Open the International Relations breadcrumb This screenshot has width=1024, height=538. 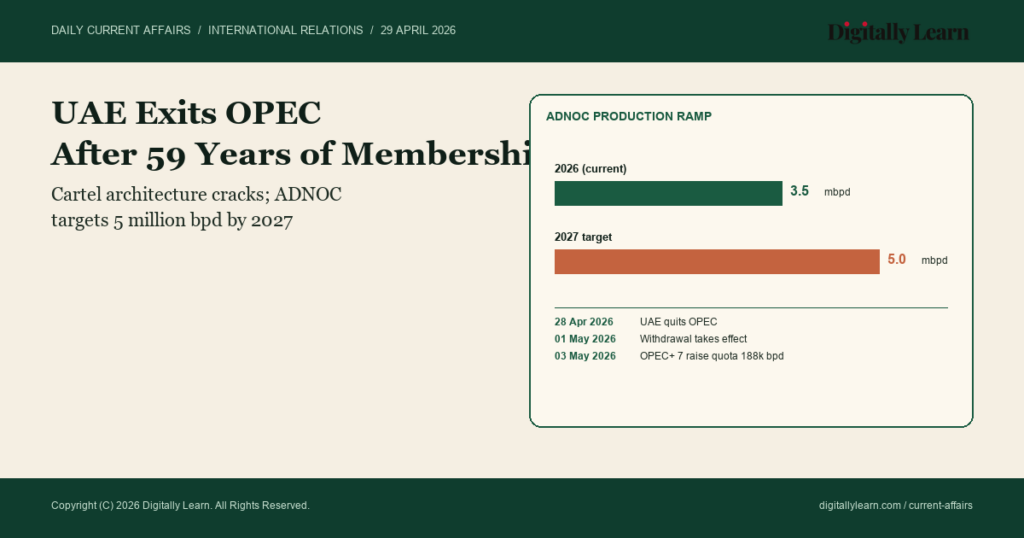pyautogui.click(x=285, y=30)
